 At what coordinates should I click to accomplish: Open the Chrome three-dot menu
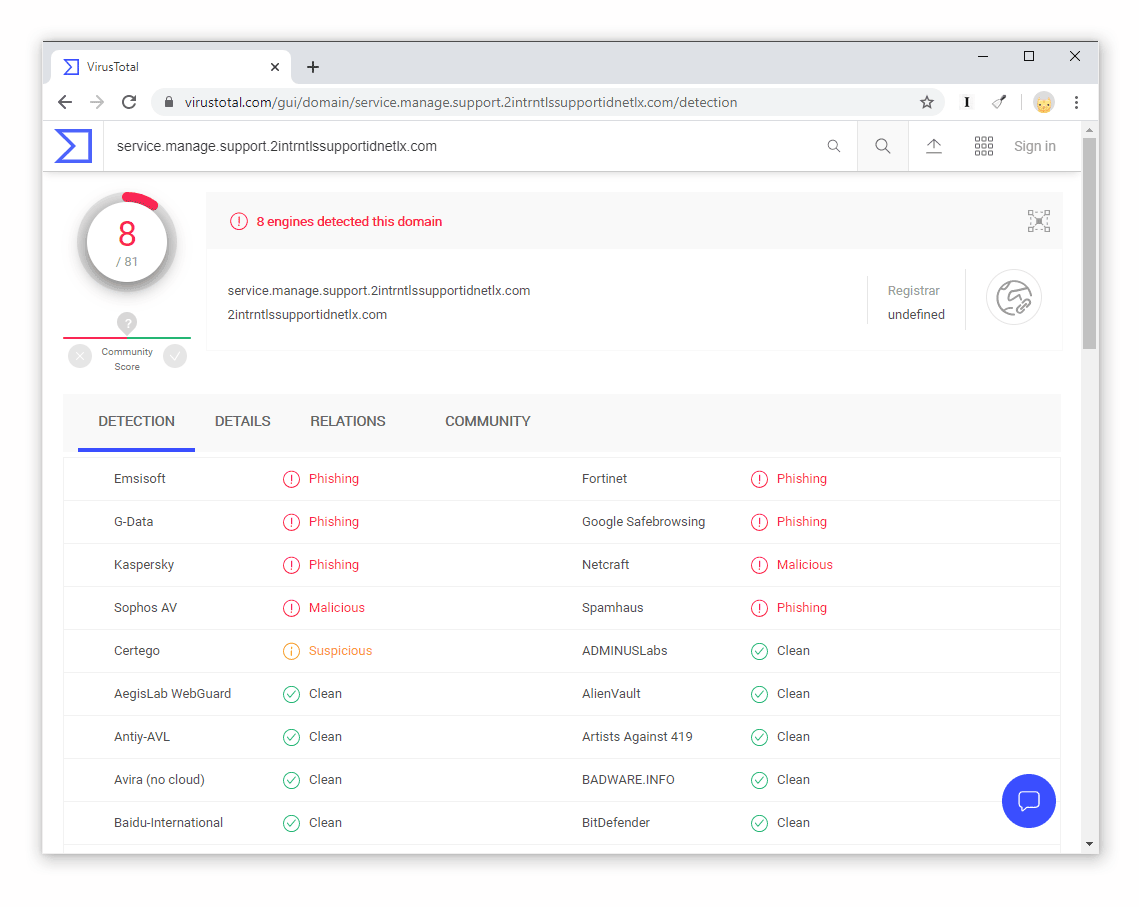coord(1077,102)
